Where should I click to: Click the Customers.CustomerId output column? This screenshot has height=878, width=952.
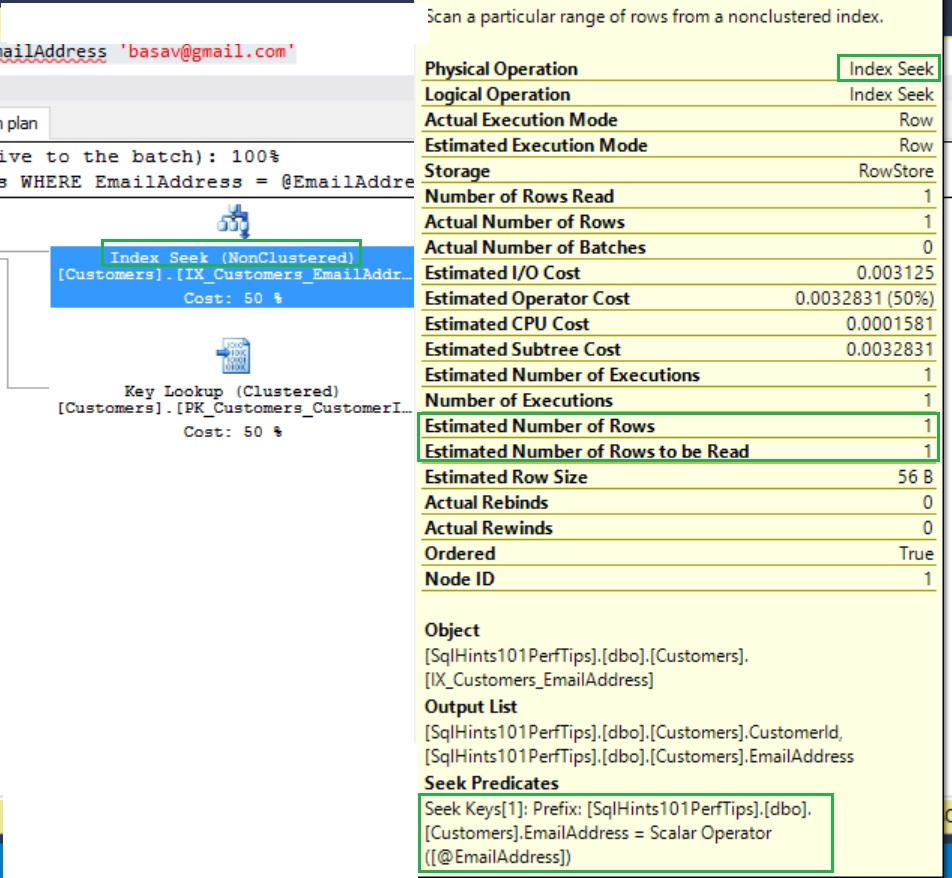(x=633, y=732)
